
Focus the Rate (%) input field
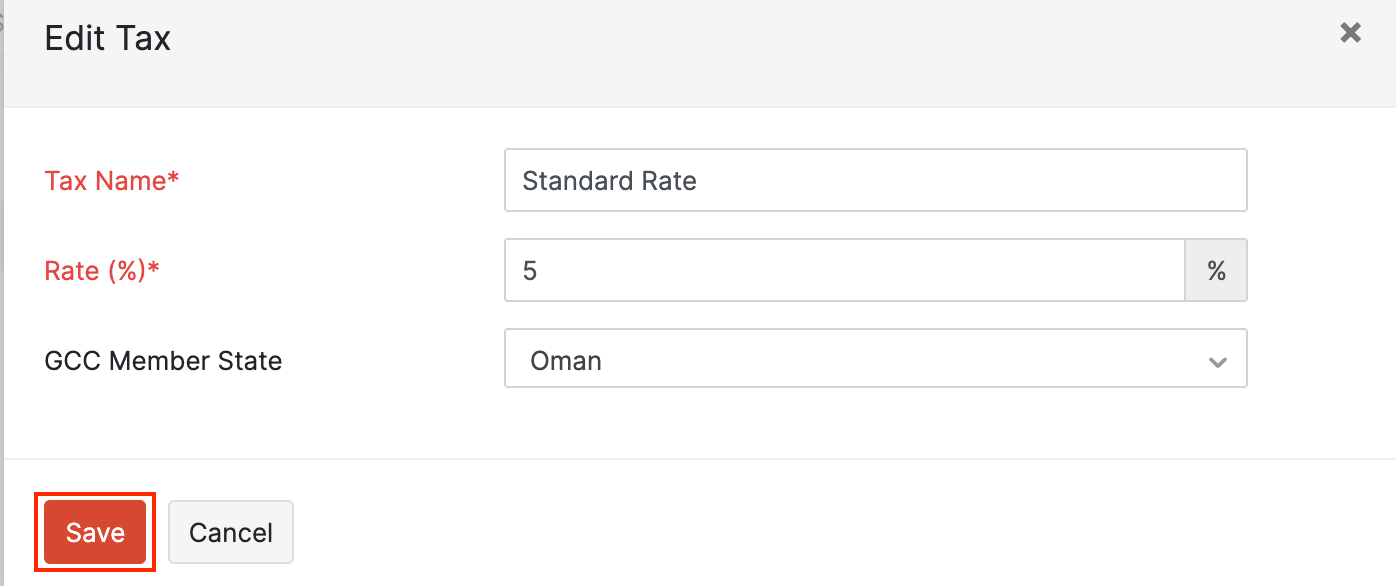[x=844, y=270]
